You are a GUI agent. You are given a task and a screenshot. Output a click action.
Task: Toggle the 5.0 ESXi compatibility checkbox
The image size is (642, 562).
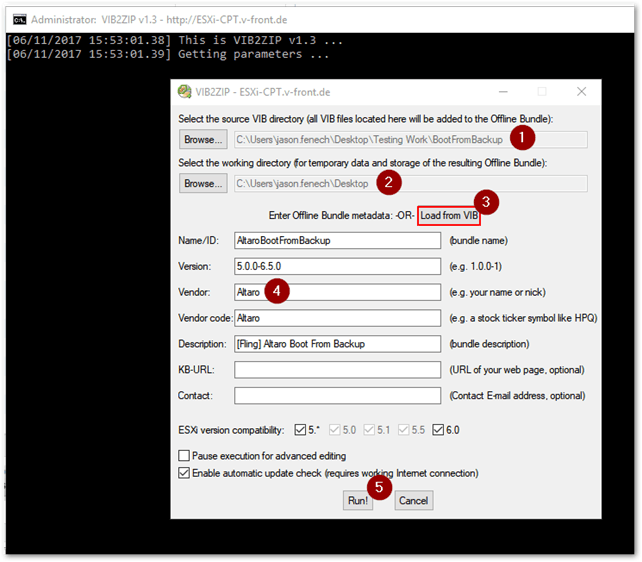(334, 430)
